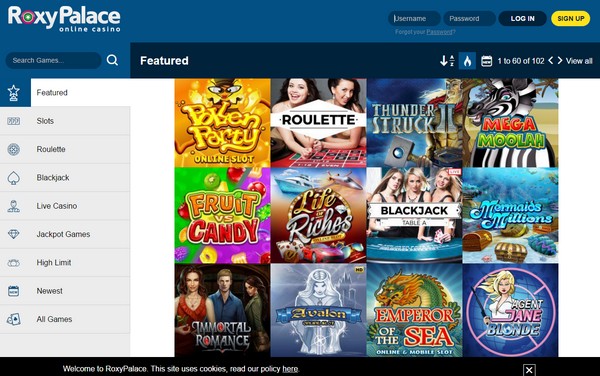Screen dimensions: 600x376
Task: Click the Jackpot Games diamond icon
Action: pos(14,234)
